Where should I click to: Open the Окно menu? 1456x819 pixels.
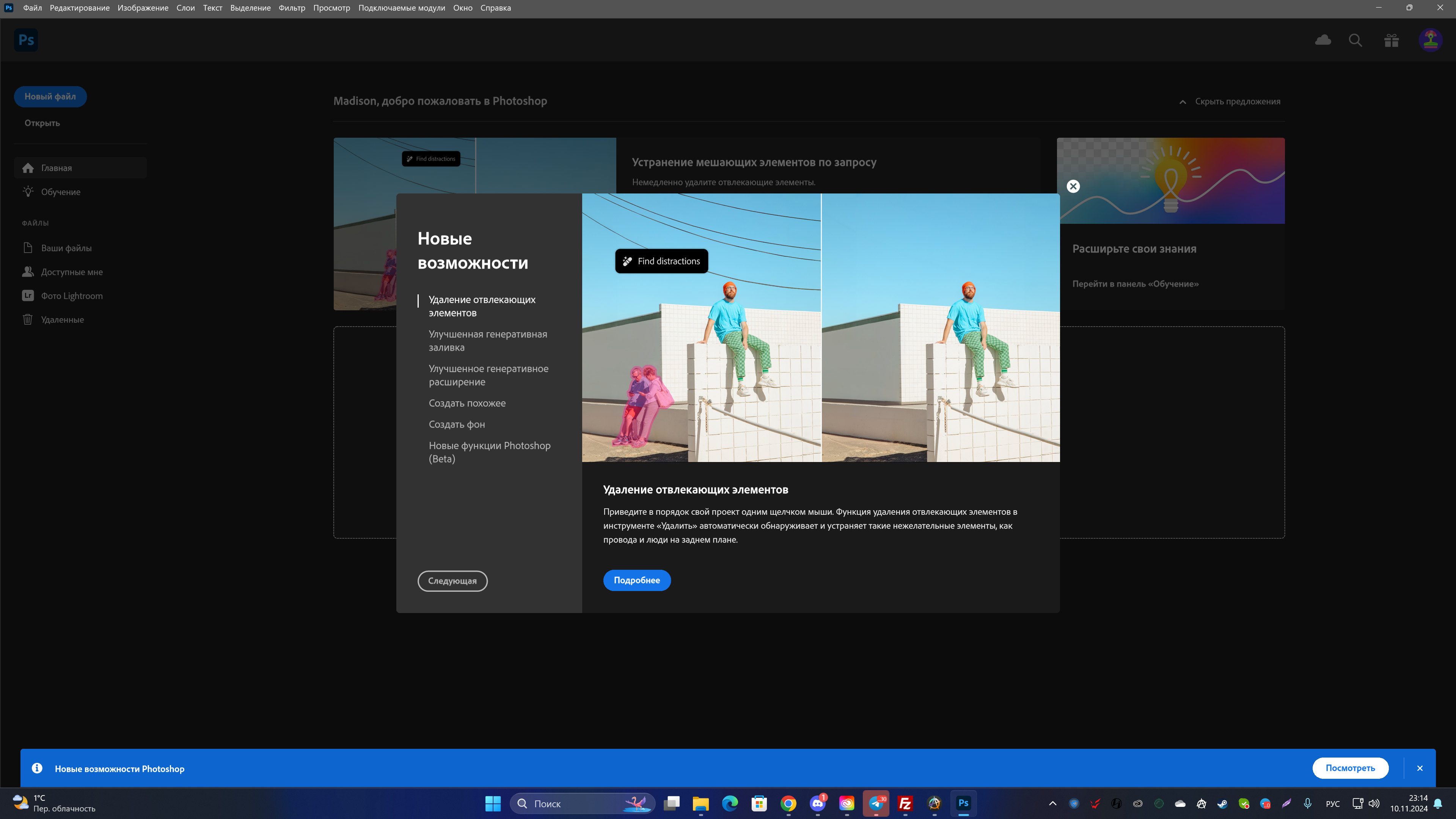coord(462,8)
